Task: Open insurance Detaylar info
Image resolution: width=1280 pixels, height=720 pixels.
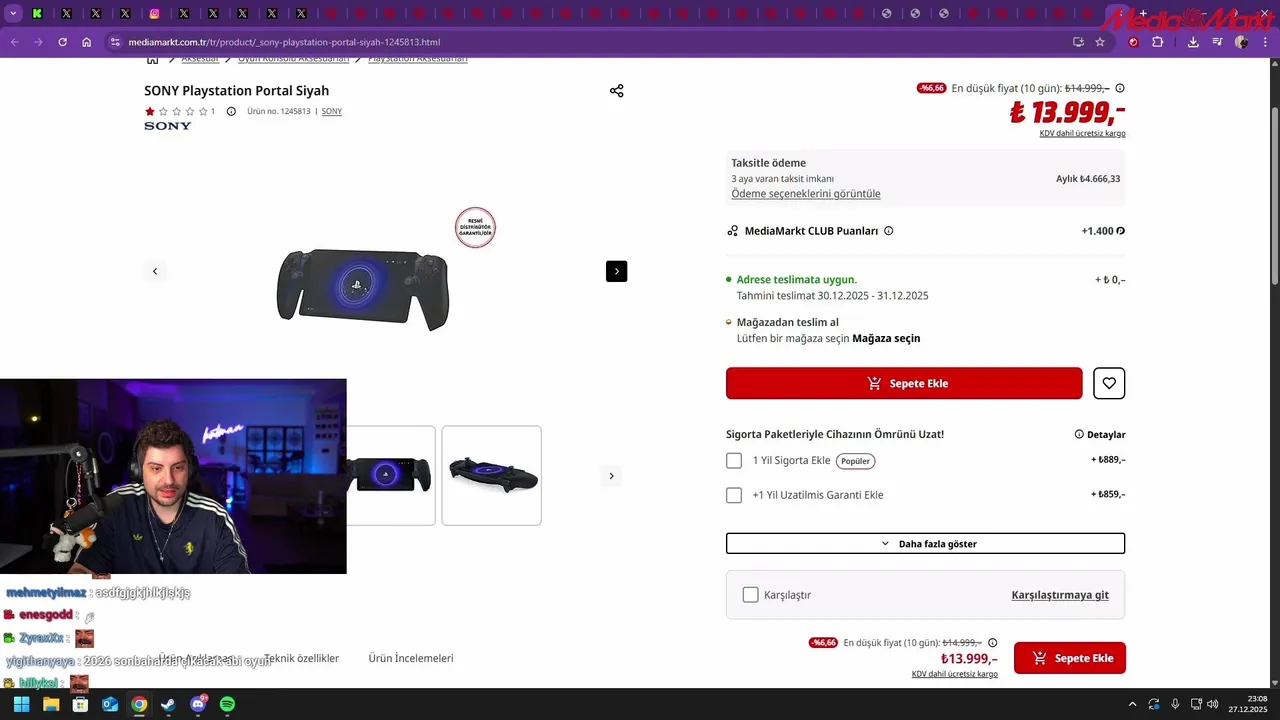Action: coord(1100,435)
